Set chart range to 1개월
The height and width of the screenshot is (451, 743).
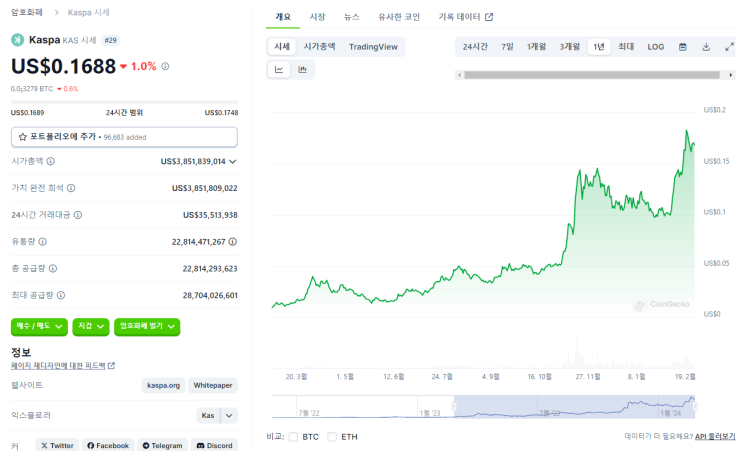(536, 47)
